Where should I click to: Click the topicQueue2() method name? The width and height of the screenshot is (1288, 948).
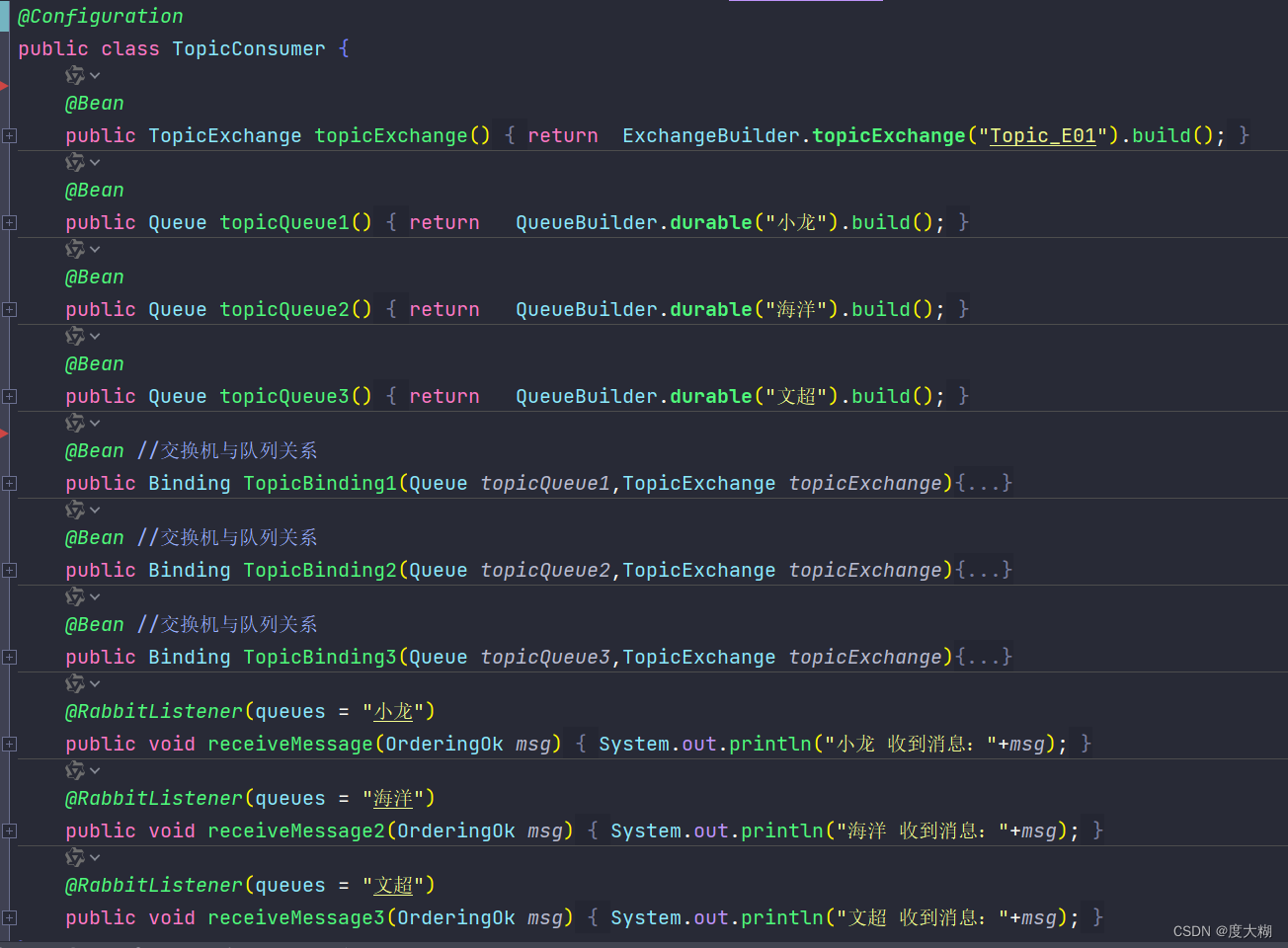point(284,309)
